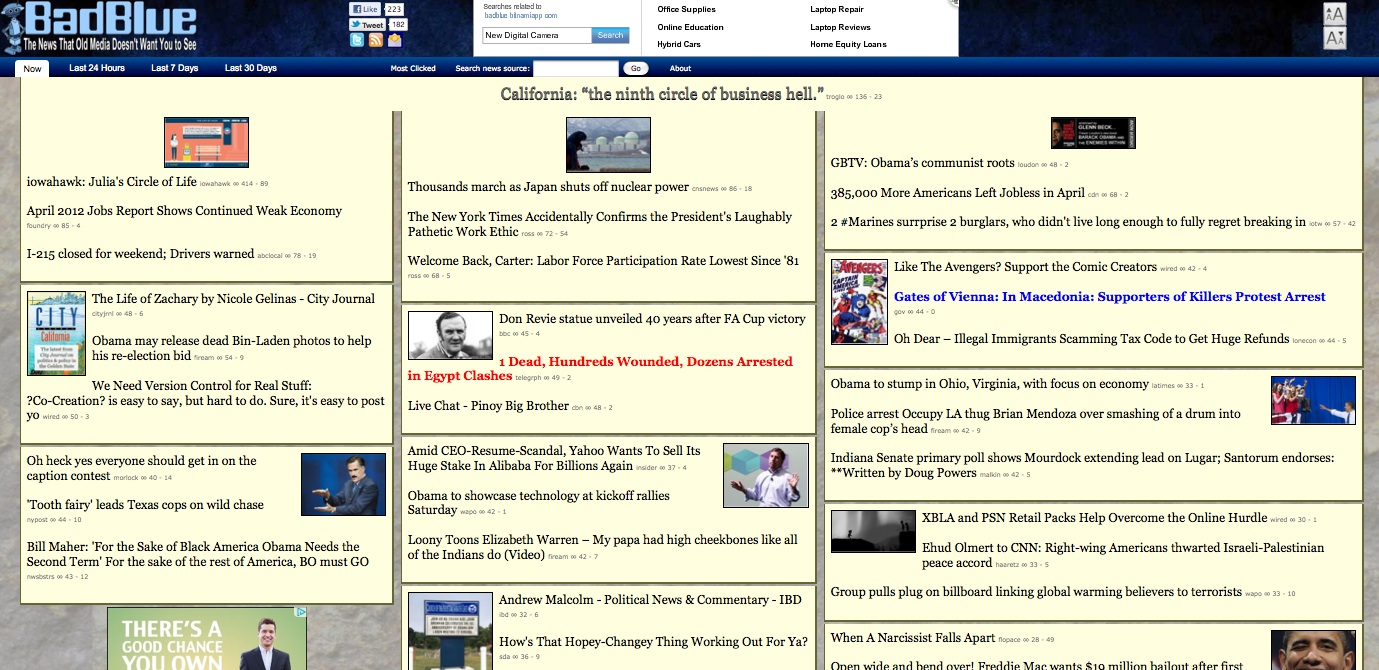Open Welcome Back, Carter headline
1379x670 pixels.
[603, 261]
